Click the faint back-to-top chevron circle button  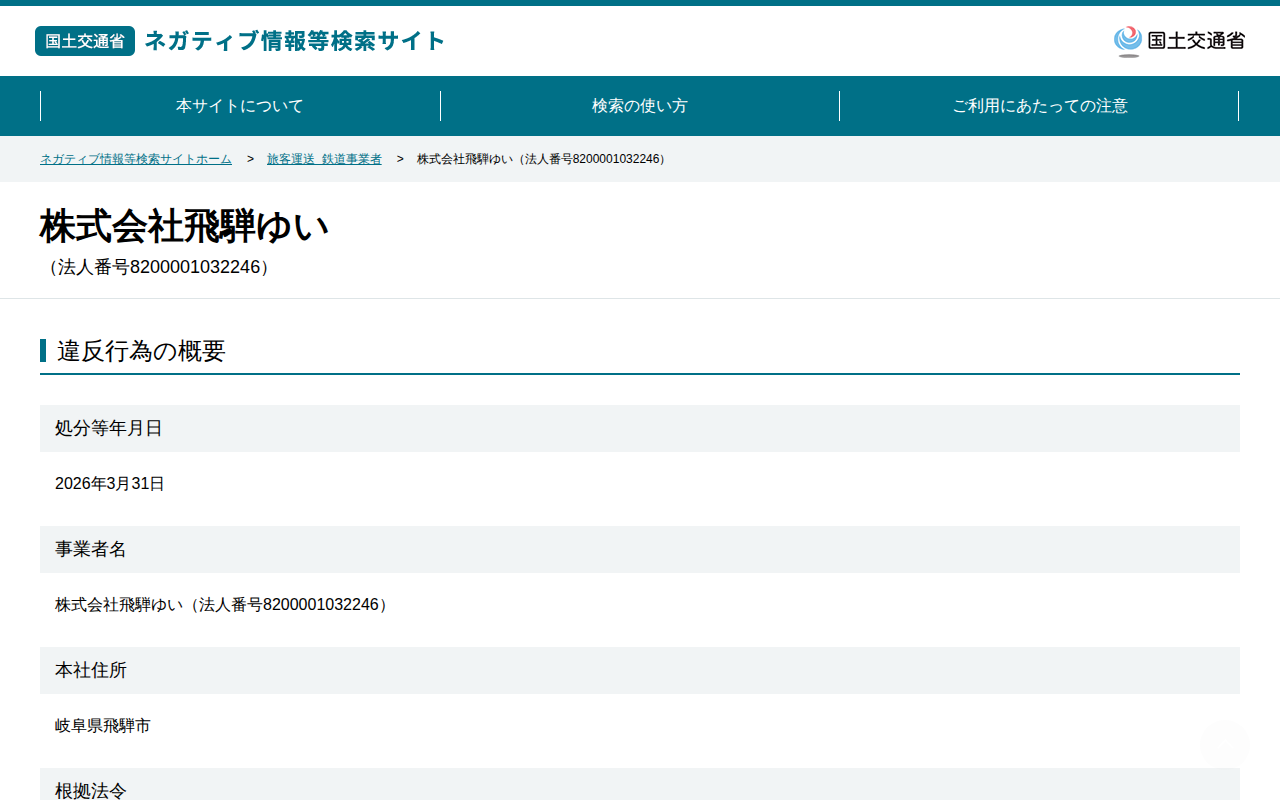(1224, 744)
